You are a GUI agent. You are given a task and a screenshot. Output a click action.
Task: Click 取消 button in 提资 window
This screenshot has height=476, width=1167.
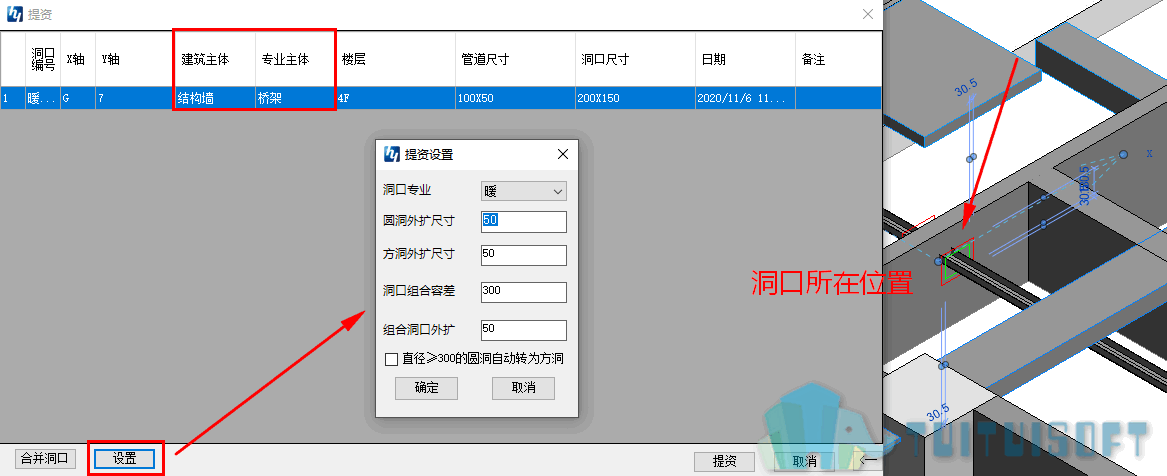click(805, 462)
